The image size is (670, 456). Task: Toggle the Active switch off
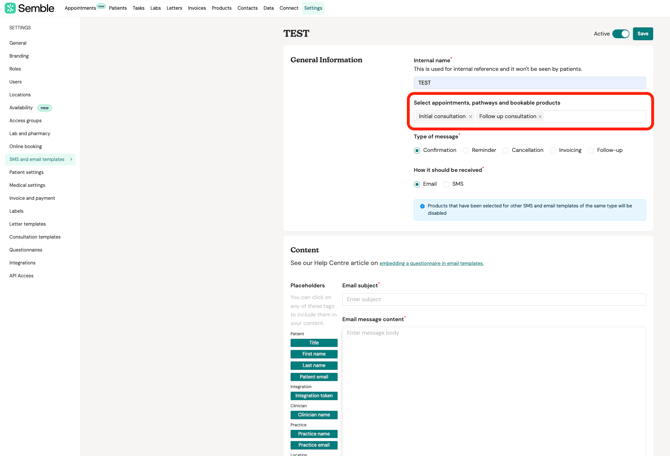pyautogui.click(x=620, y=34)
